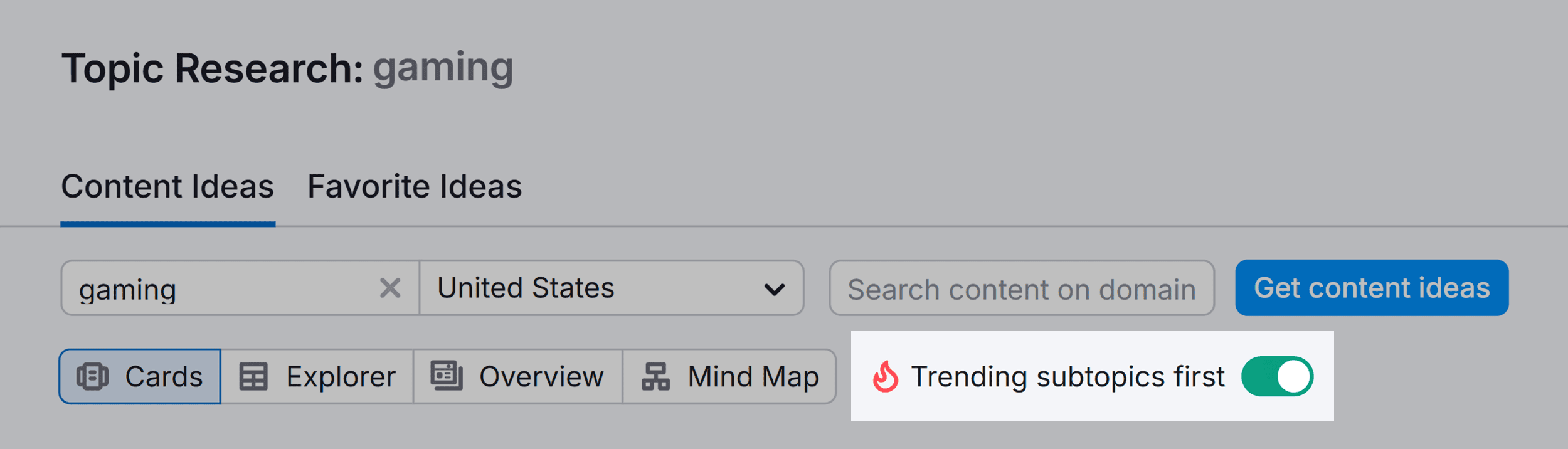Screen dimensions: 1568x449
Task: Click the Explorer table icon
Action: point(253,377)
